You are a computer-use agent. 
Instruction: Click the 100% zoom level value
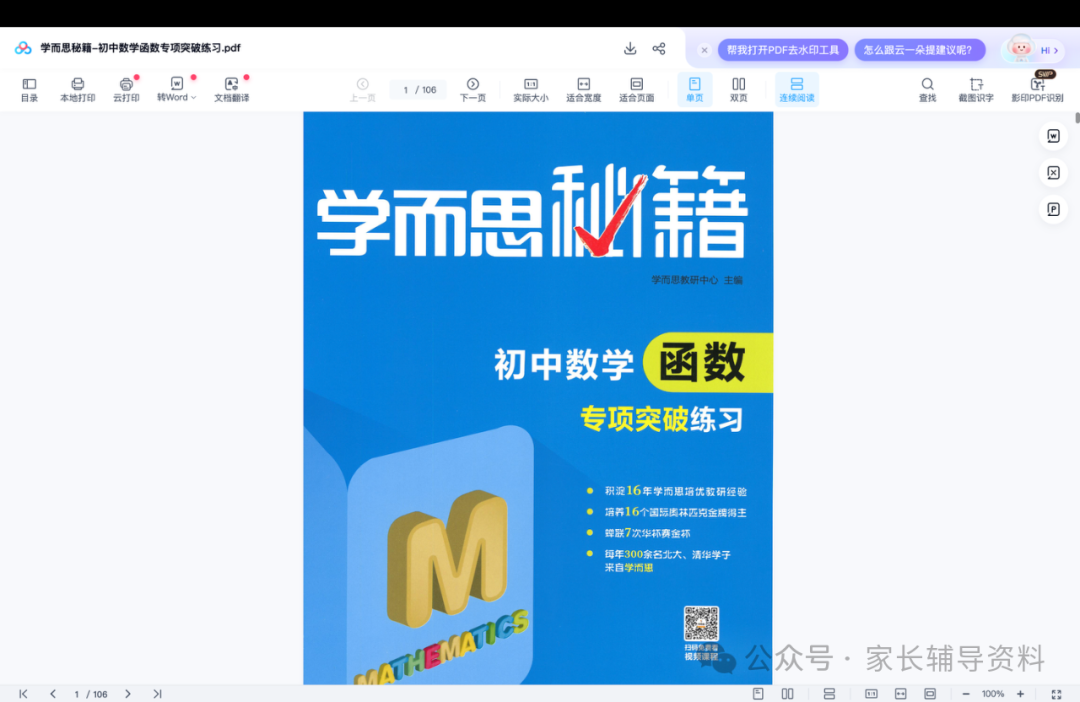pos(993,694)
